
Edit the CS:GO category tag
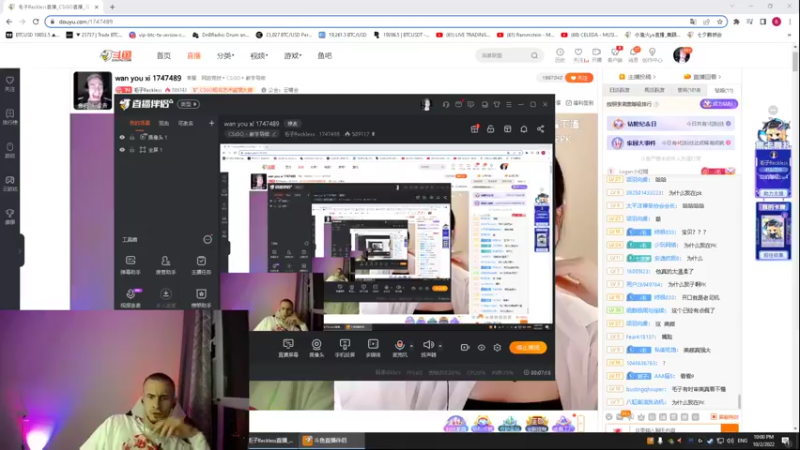point(253,134)
